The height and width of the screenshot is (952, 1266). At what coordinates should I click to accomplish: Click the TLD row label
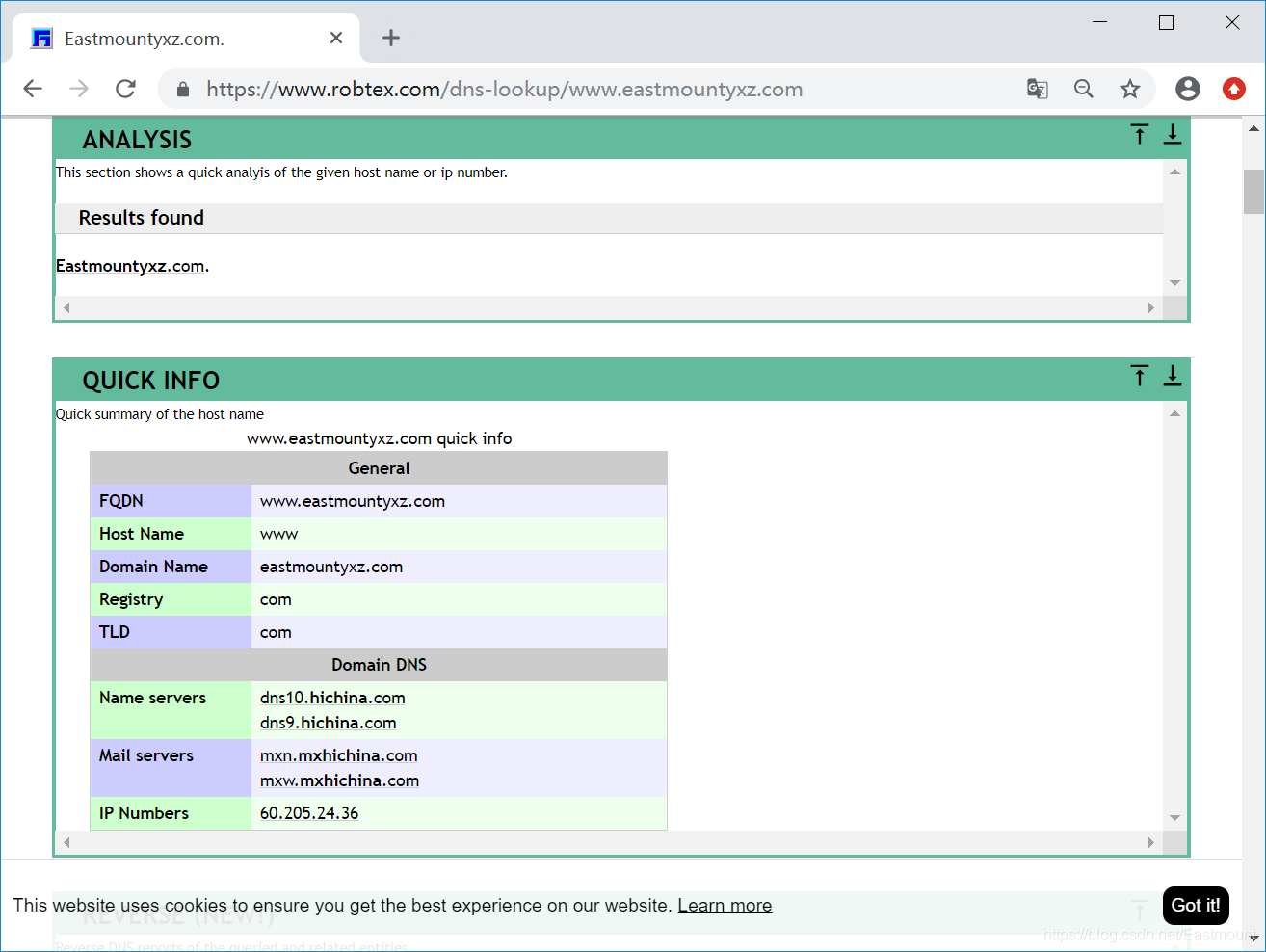point(114,632)
